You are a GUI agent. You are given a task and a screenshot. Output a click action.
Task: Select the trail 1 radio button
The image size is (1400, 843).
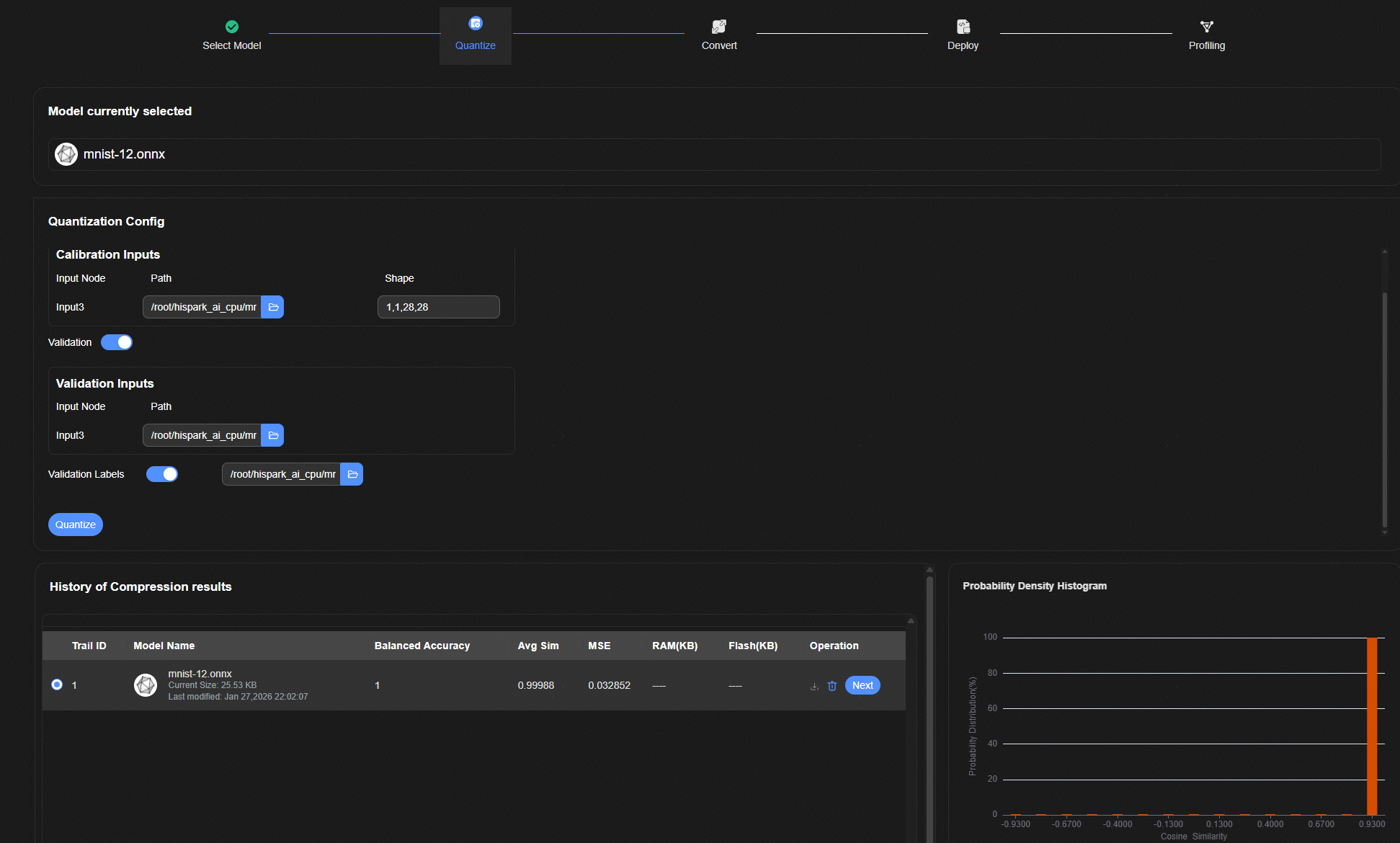click(57, 684)
